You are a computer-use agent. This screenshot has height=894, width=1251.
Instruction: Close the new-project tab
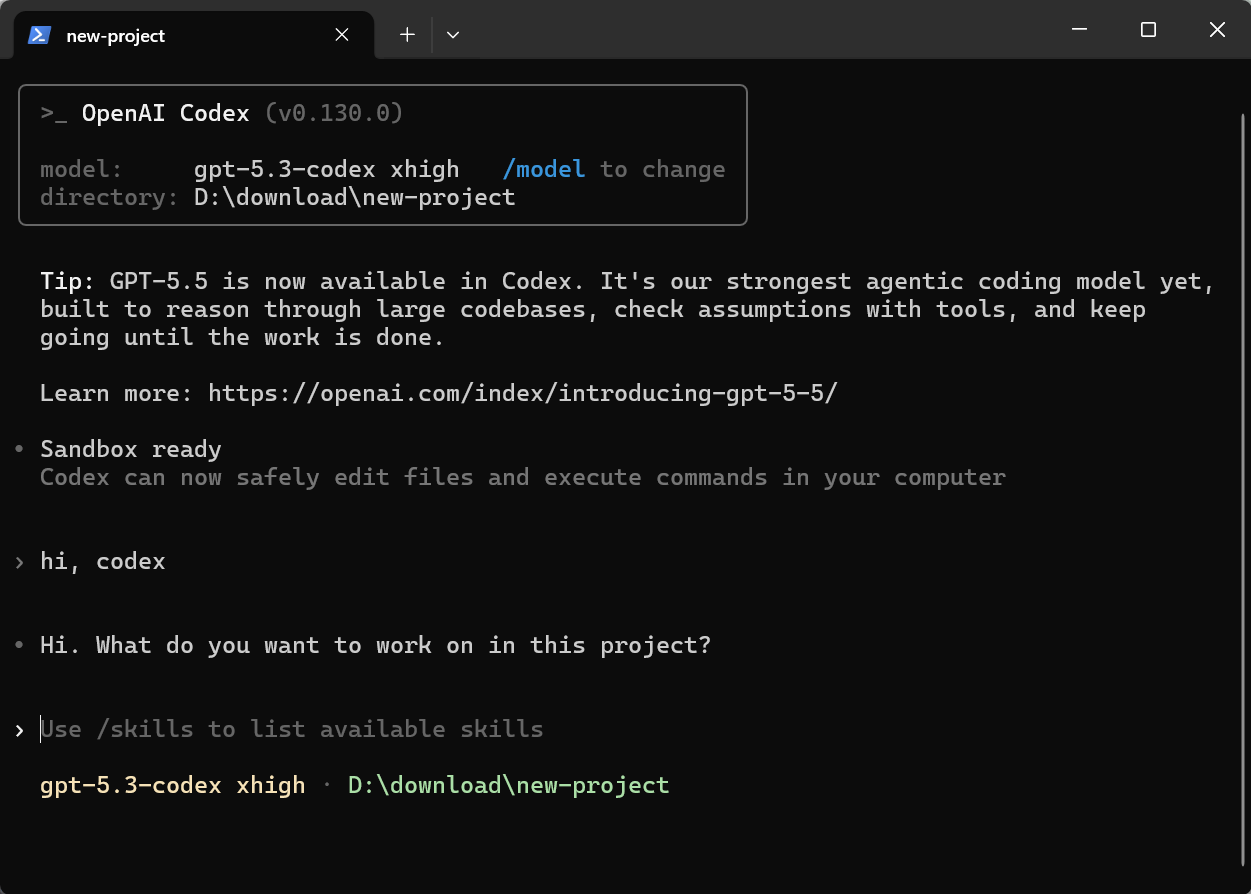click(342, 35)
